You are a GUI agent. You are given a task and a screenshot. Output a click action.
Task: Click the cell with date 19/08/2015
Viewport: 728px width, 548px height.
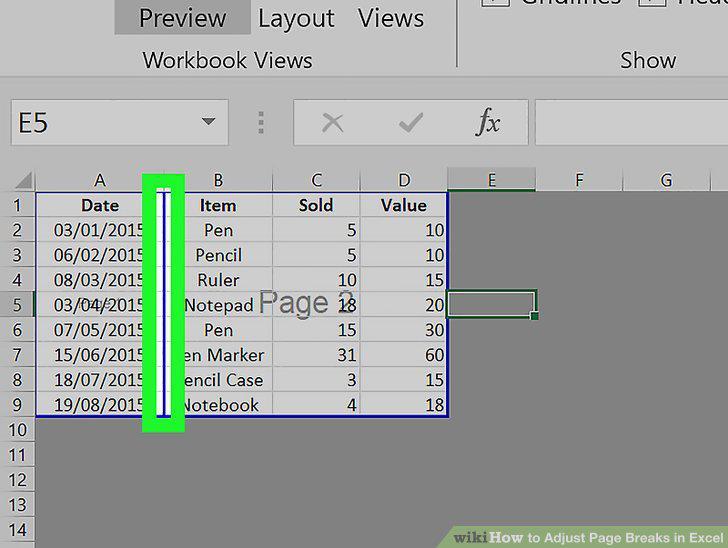tap(100, 404)
